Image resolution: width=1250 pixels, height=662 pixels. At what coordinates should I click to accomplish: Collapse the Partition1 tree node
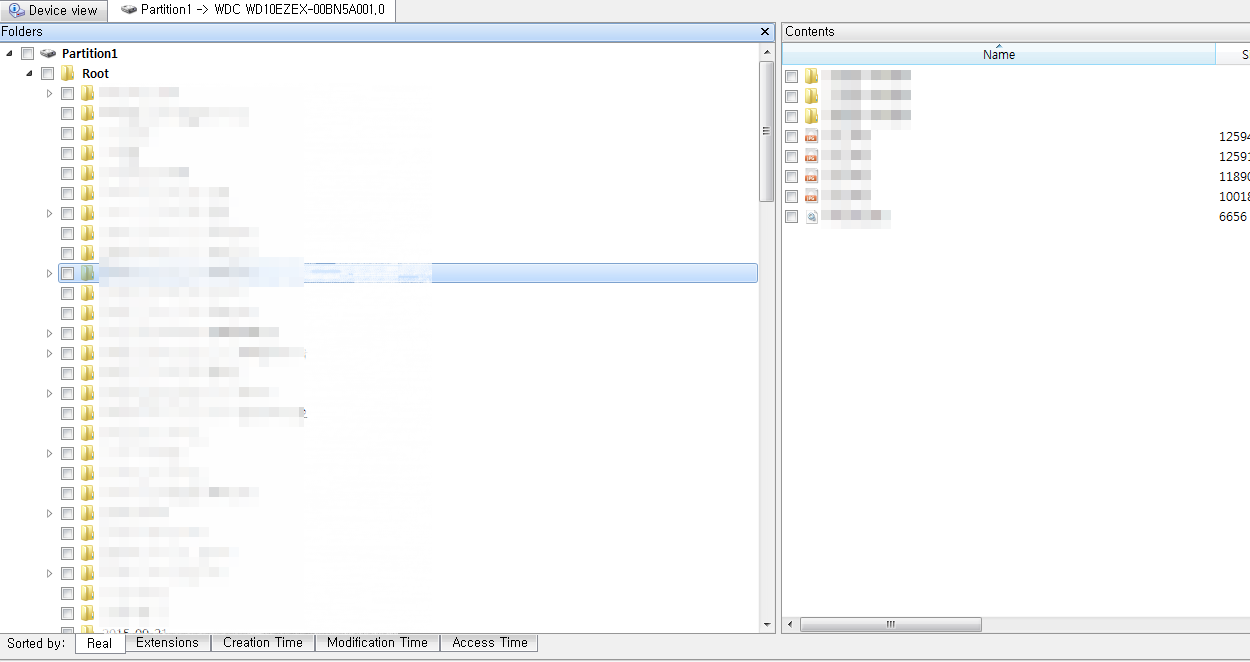[x=9, y=53]
